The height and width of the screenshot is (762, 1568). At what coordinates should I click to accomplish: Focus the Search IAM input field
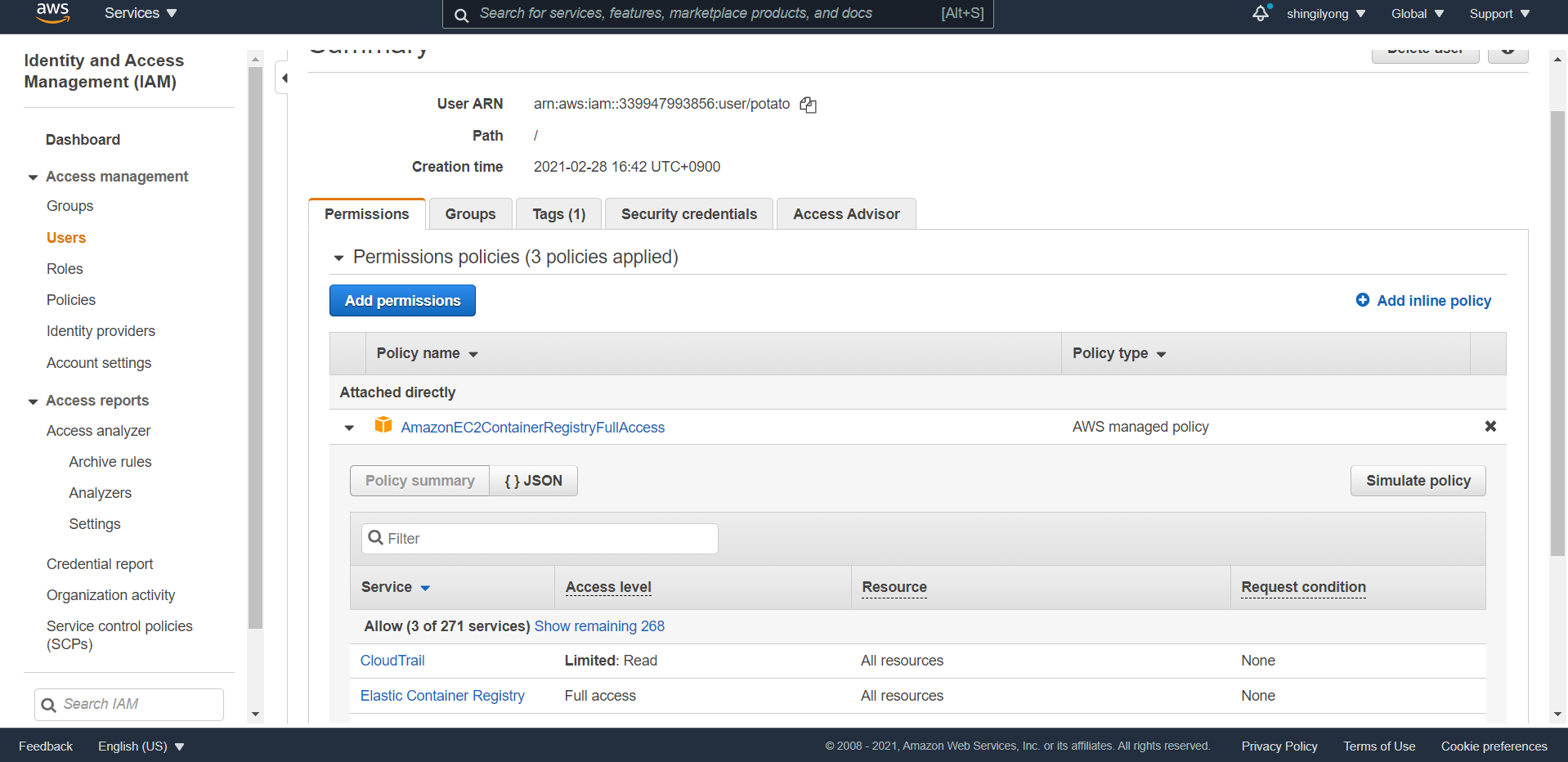(129, 705)
